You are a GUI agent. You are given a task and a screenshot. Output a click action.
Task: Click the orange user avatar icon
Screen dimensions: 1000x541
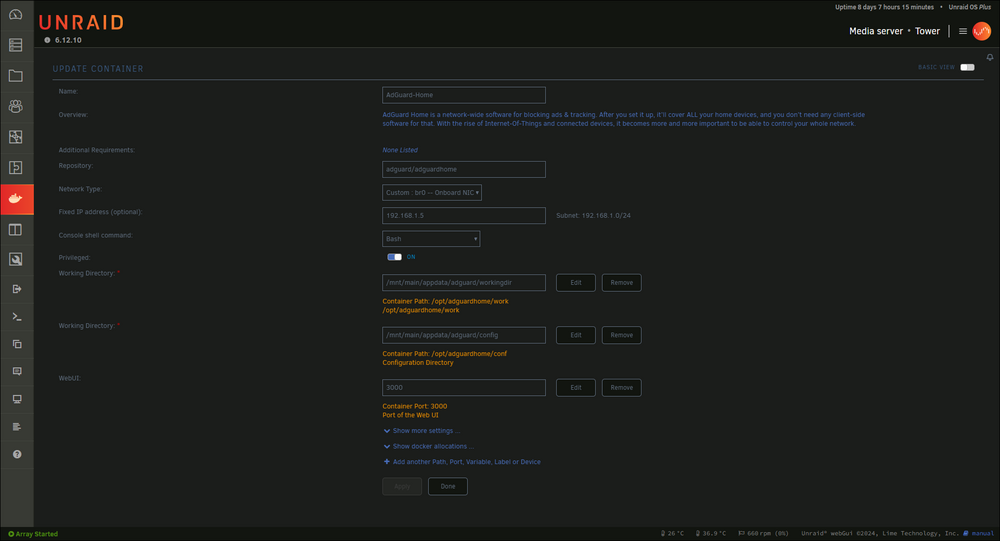[982, 31]
